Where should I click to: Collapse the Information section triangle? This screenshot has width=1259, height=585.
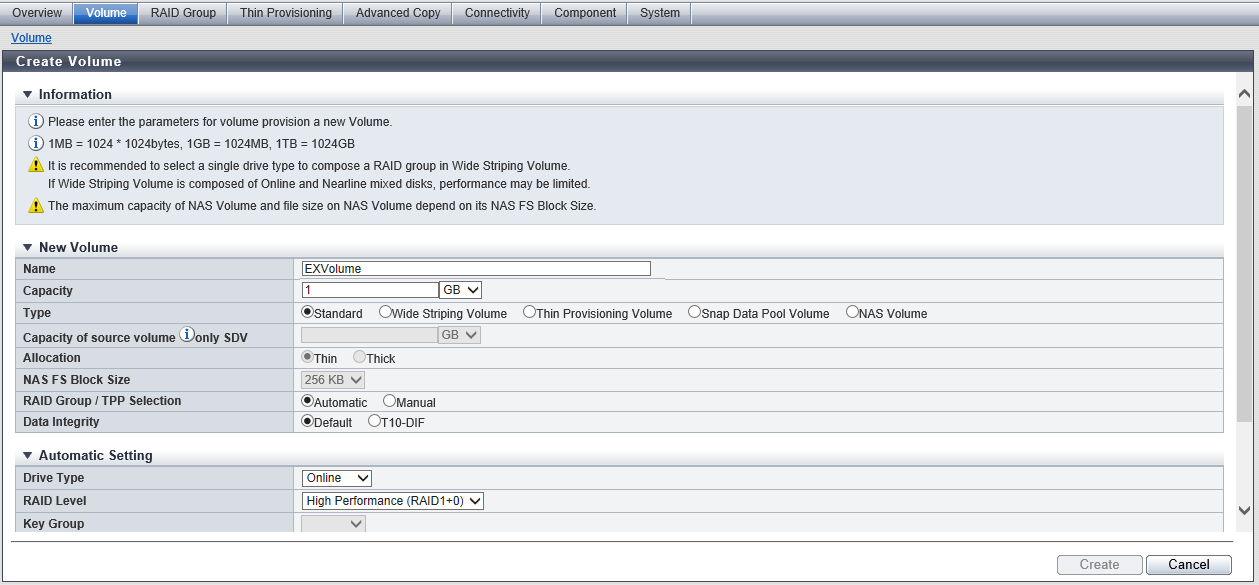point(28,95)
